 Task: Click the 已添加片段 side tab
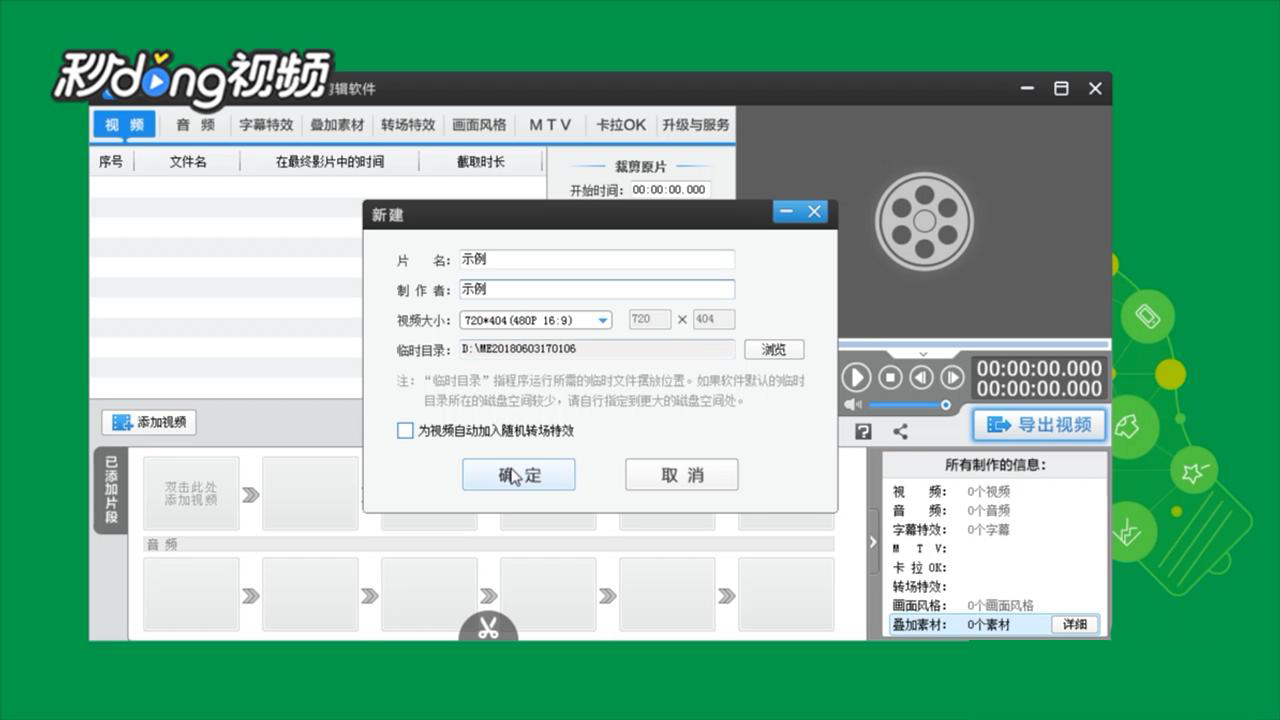click(110, 490)
